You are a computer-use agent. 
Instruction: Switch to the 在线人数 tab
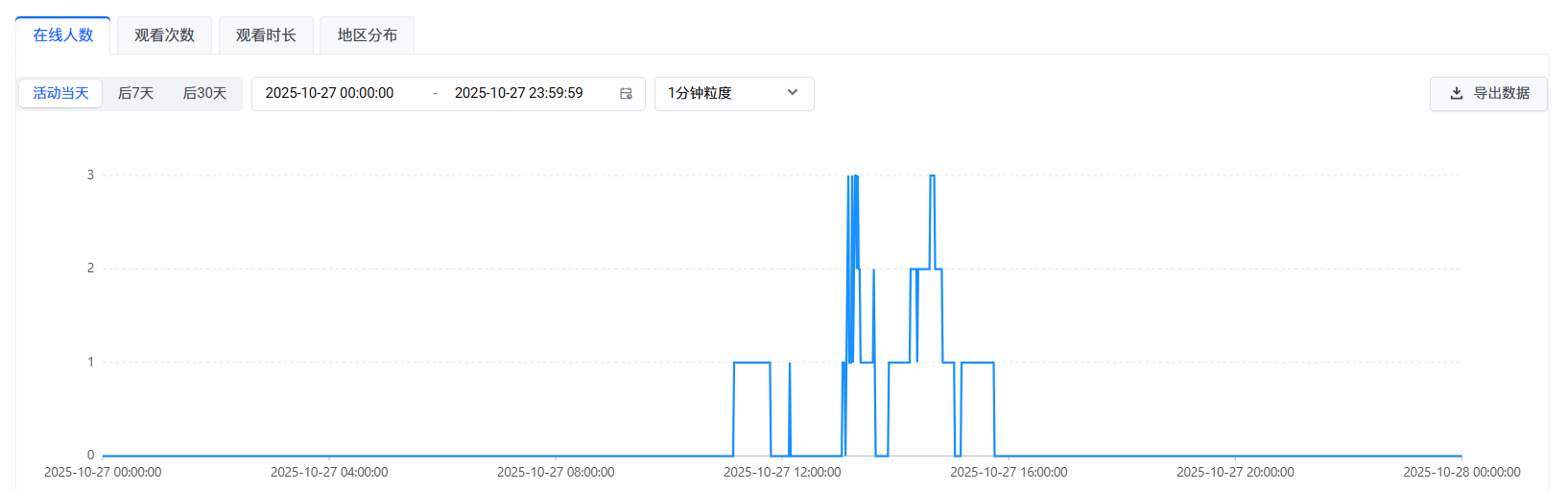[x=63, y=35]
